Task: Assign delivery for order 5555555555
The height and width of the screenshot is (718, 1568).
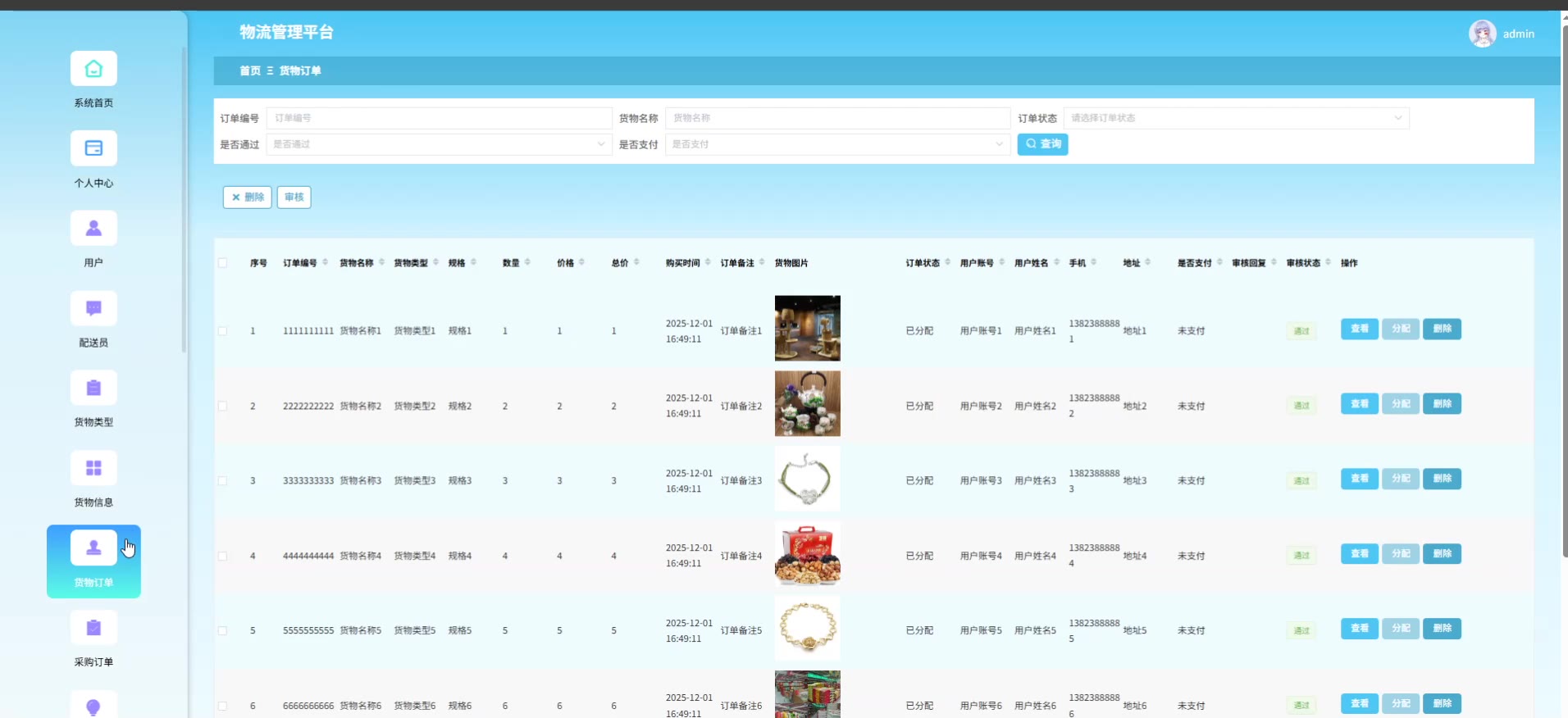Action: click(x=1401, y=629)
